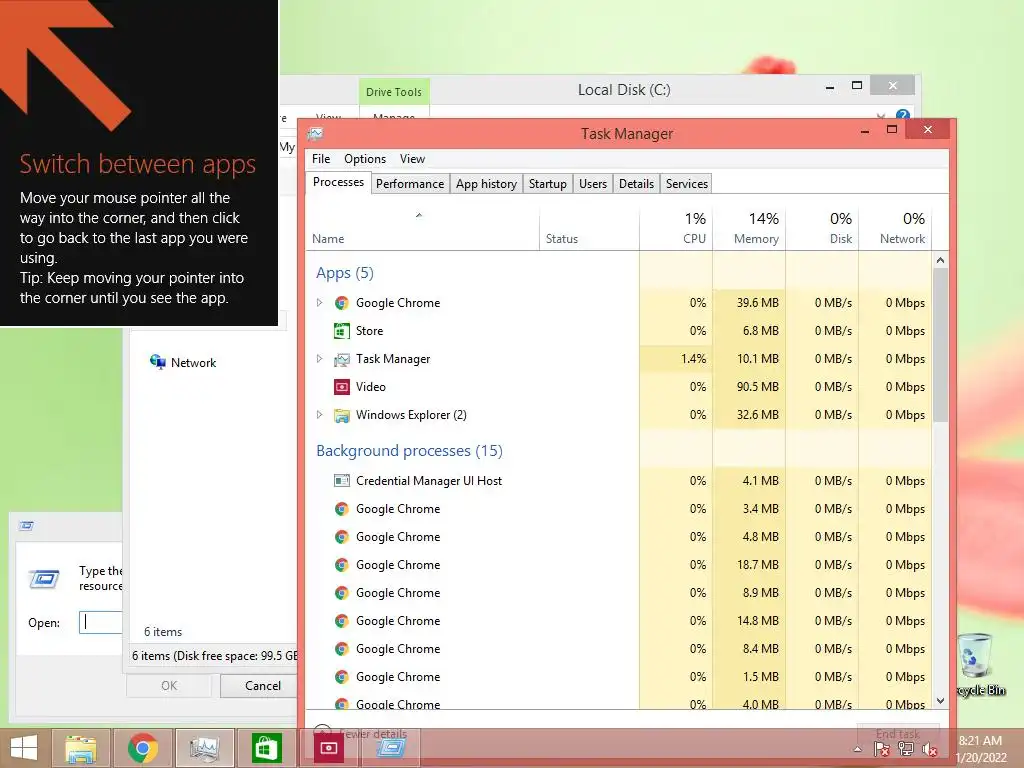1024x768 pixels.
Task: Click the Task Manager title bar icon
Action: [315, 134]
